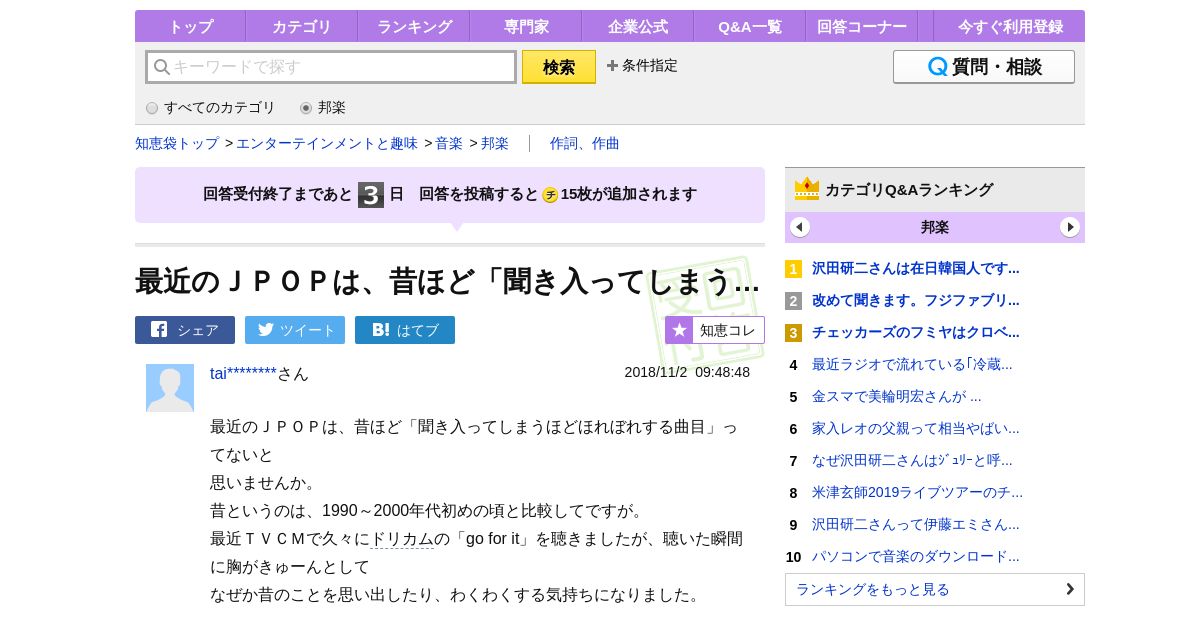Viewport: 1200px width, 630px height.
Task: Click the silver rank 2 badge
Action: point(793,301)
